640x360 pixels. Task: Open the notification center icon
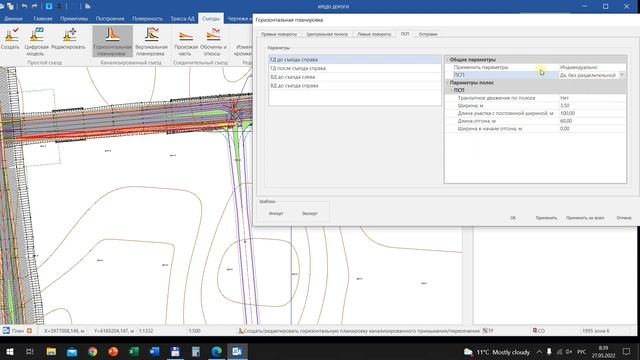(626, 351)
